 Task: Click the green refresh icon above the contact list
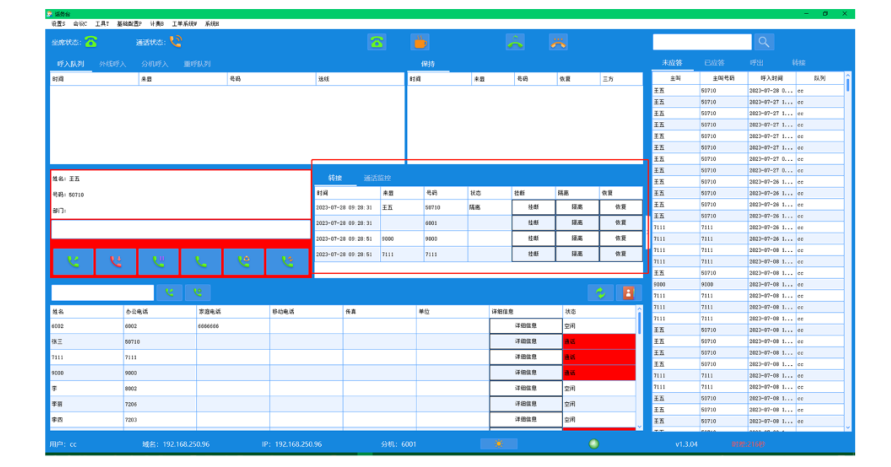(599, 292)
